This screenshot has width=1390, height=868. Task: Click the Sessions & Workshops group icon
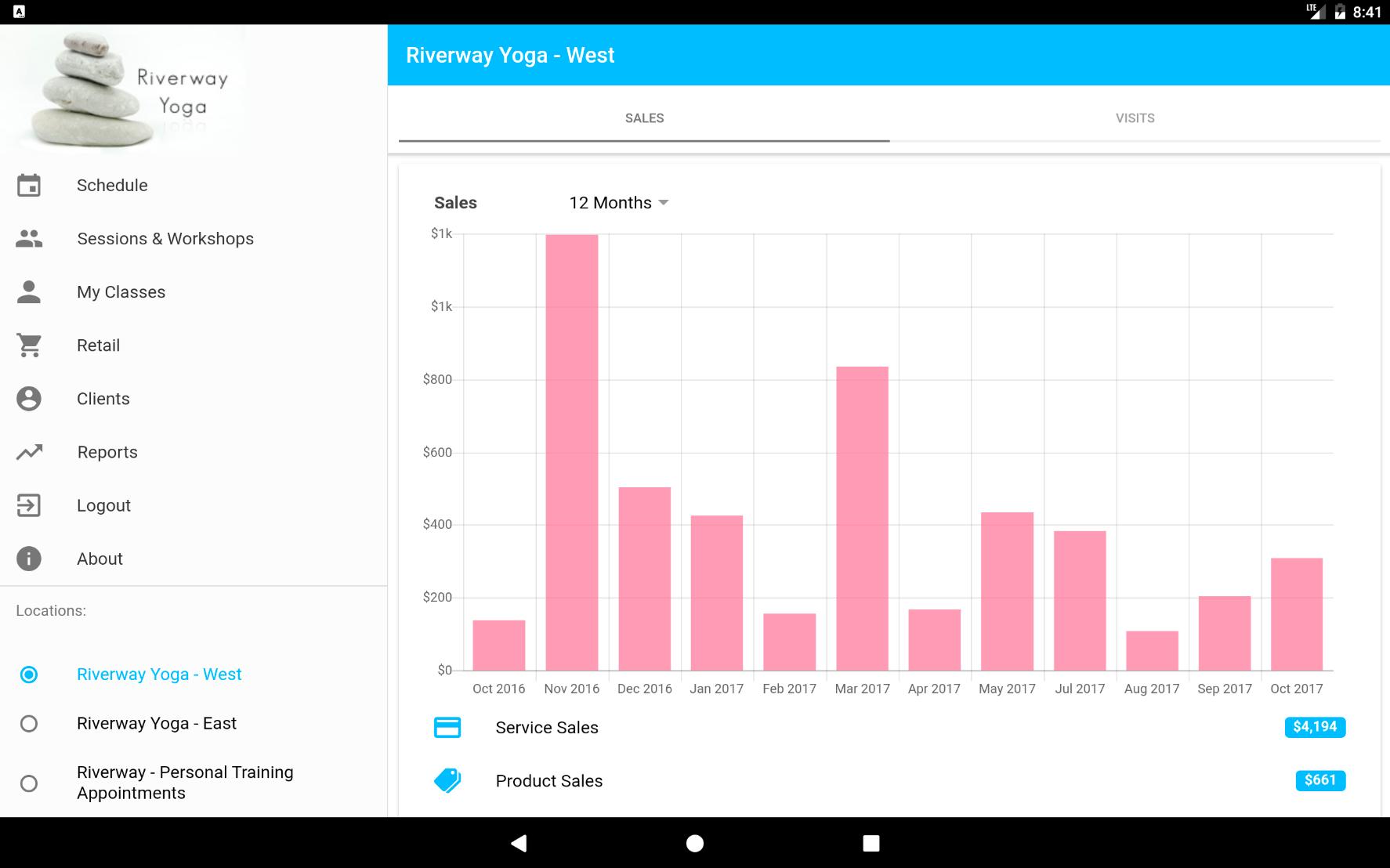click(29, 239)
